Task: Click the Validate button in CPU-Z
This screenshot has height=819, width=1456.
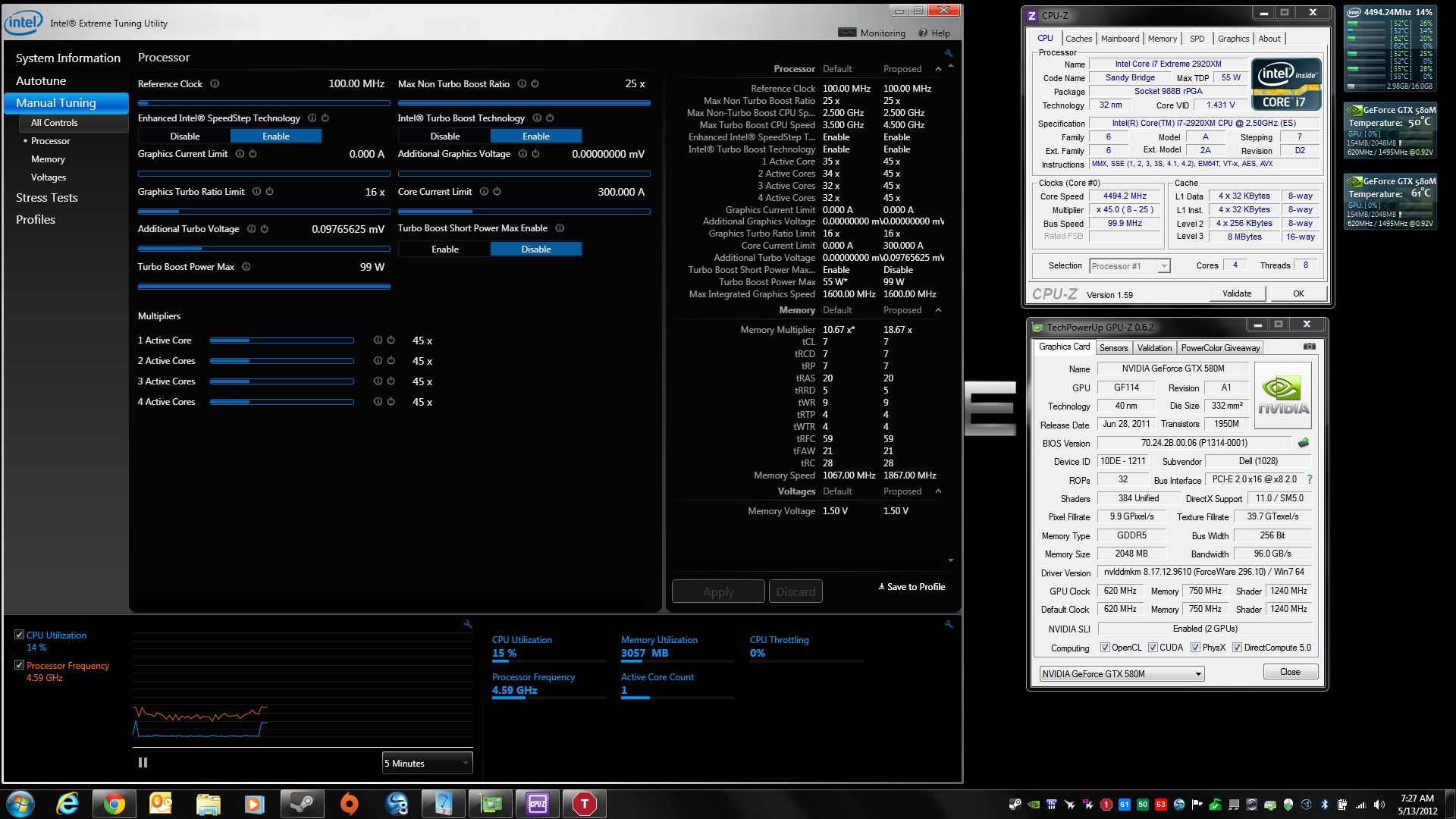Action: (1237, 293)
